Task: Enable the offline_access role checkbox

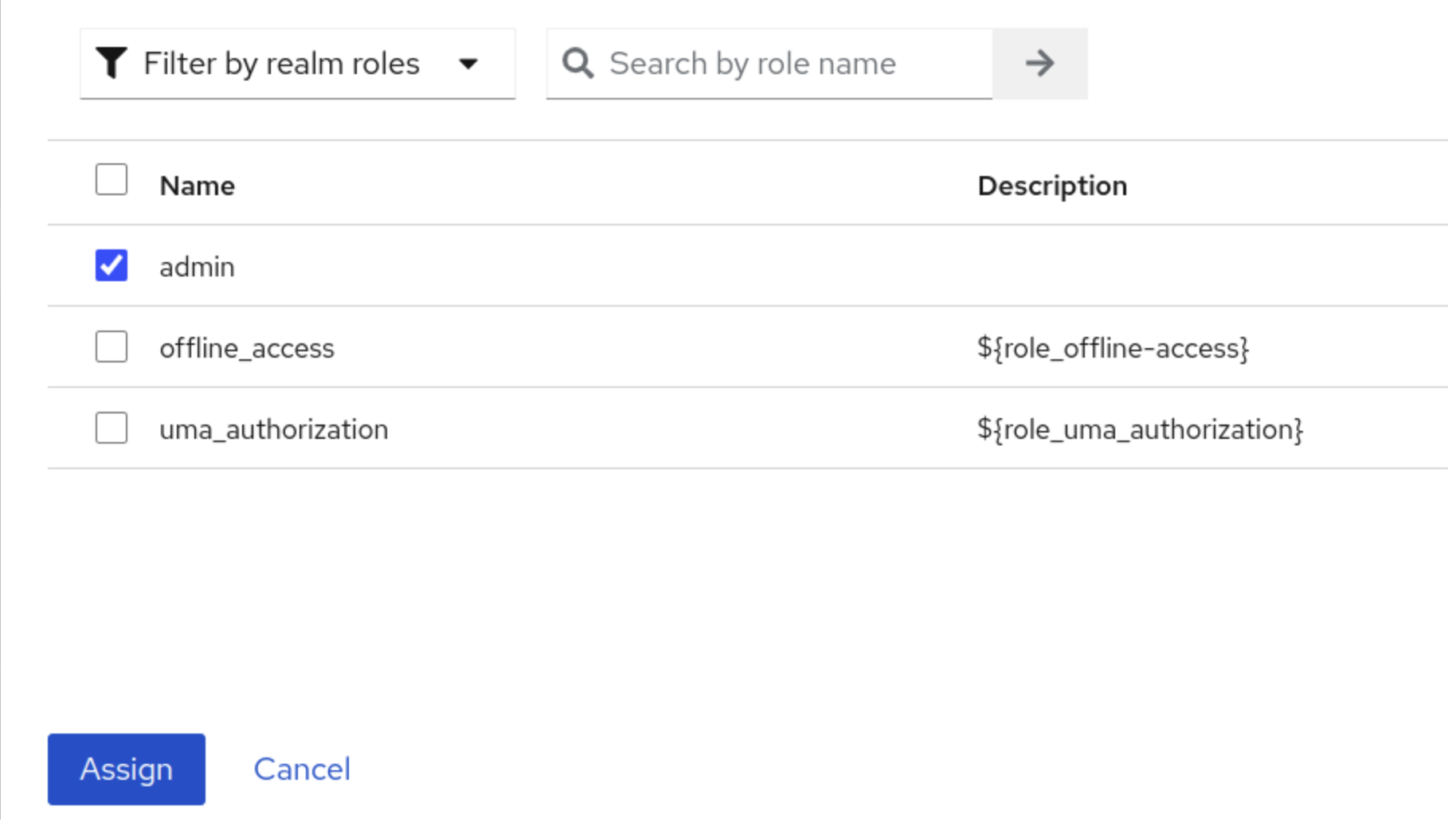Action: click(x=112, y=347)
